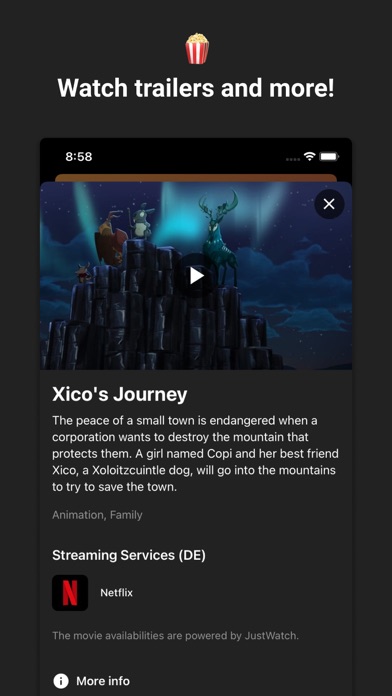The height and width of the screenshot is (696, 392).
Task: Tap the popcorn emoji icon
Action: click(197, 49)
